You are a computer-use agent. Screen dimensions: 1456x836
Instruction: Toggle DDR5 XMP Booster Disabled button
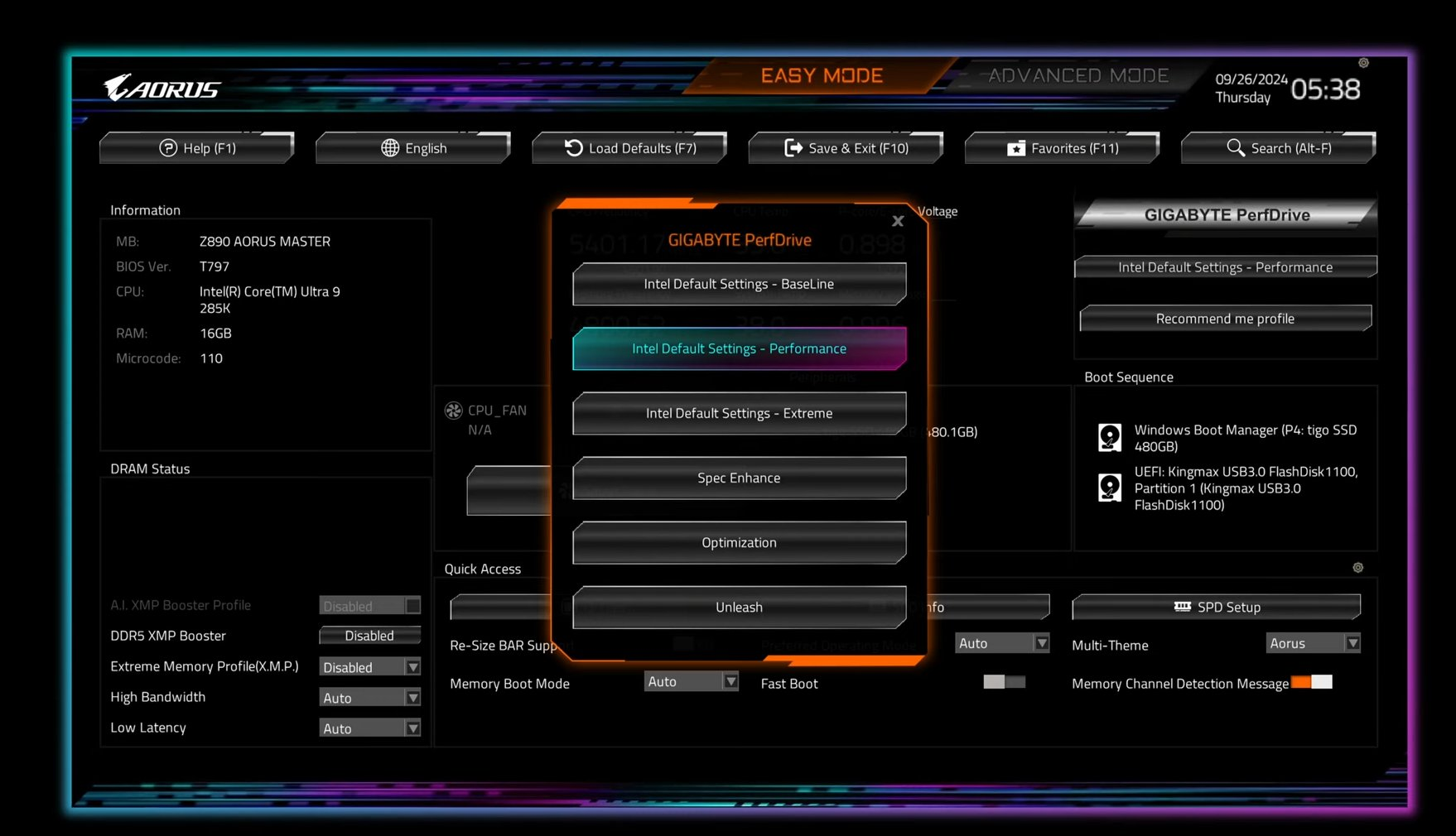point(369,636)
